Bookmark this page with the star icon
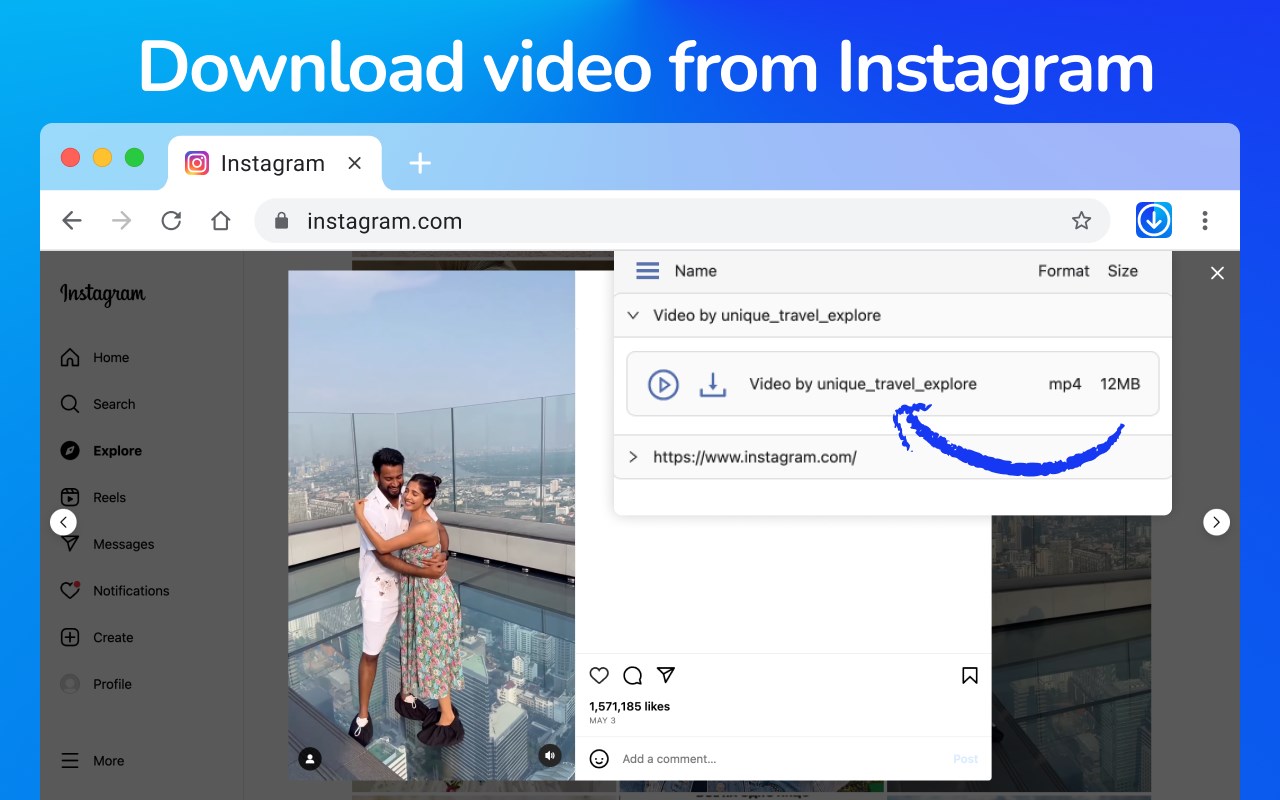This screenshot has height=800, width=1280. [1081, 221]
